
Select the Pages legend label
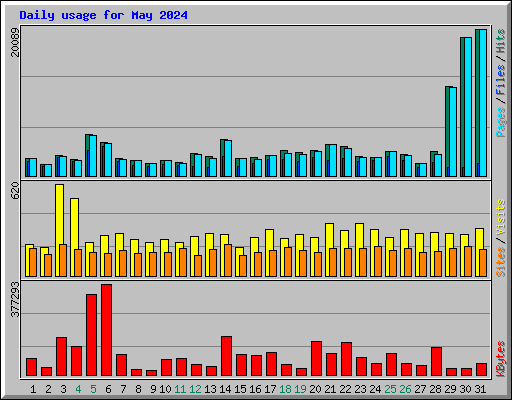pyautogui.click(x=500, y=122)
